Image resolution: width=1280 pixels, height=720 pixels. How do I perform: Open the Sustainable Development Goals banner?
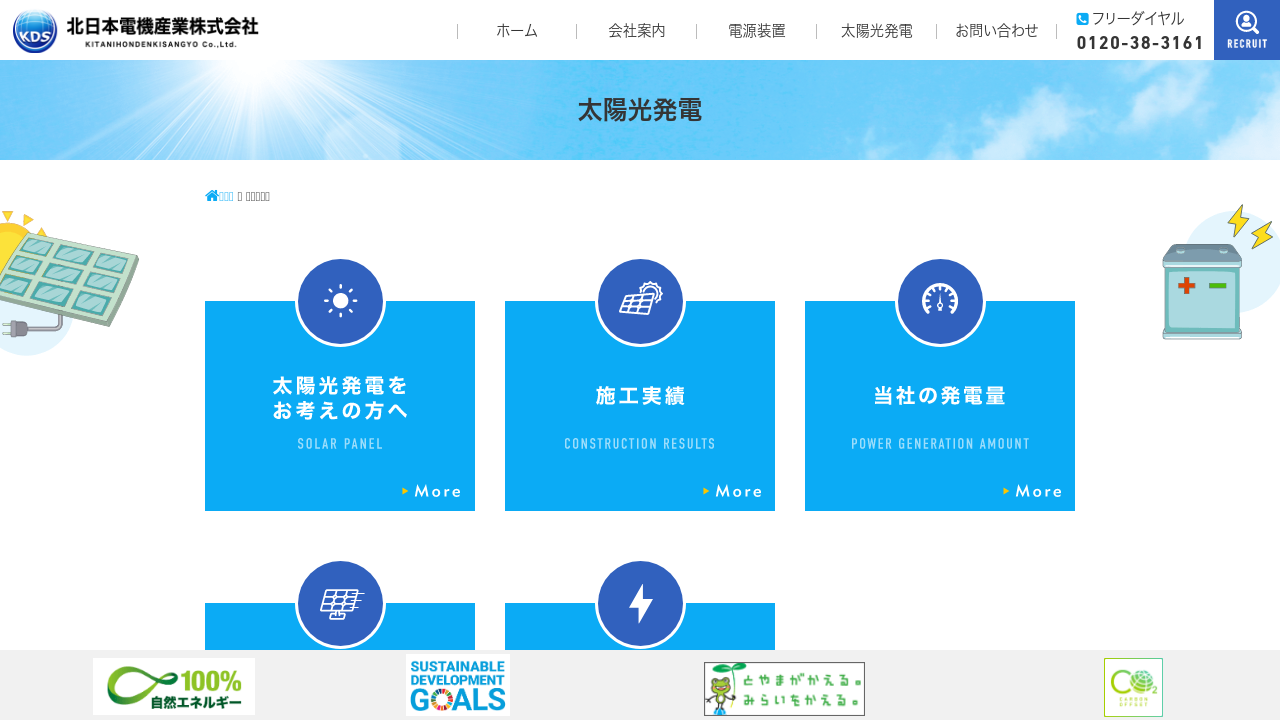point(458,686)
